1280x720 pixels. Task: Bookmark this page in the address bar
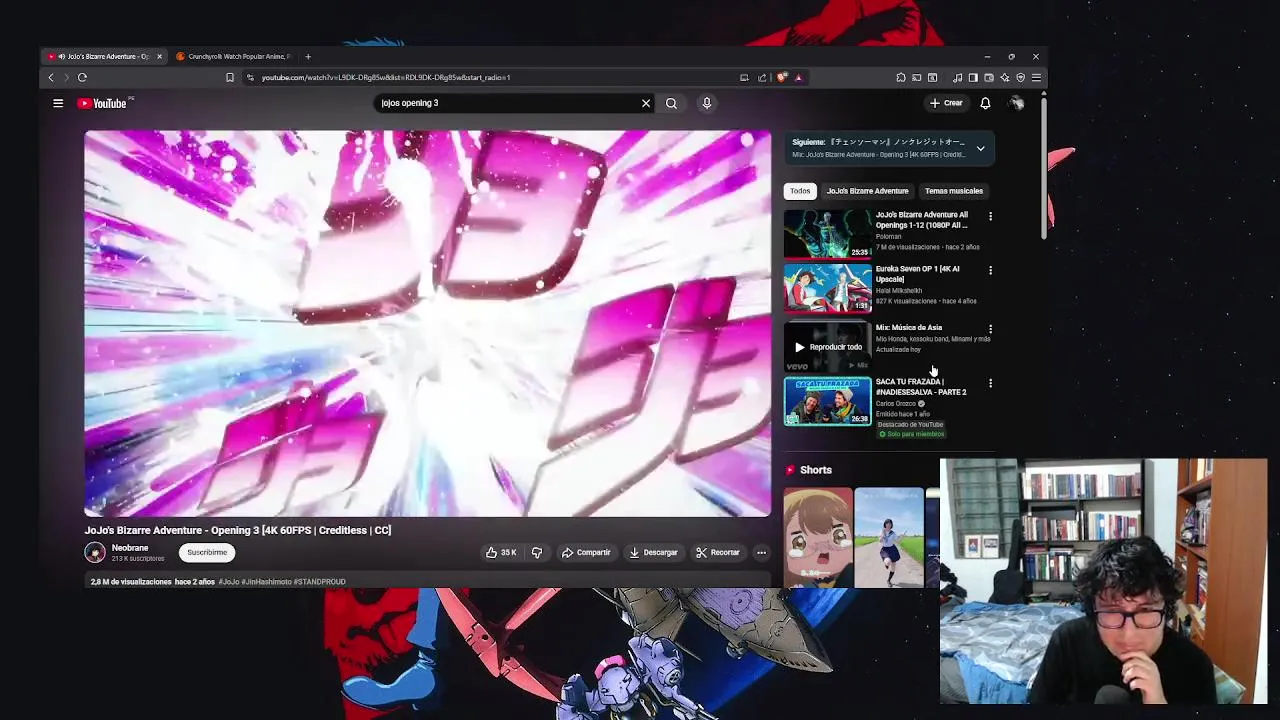[230, 77]
